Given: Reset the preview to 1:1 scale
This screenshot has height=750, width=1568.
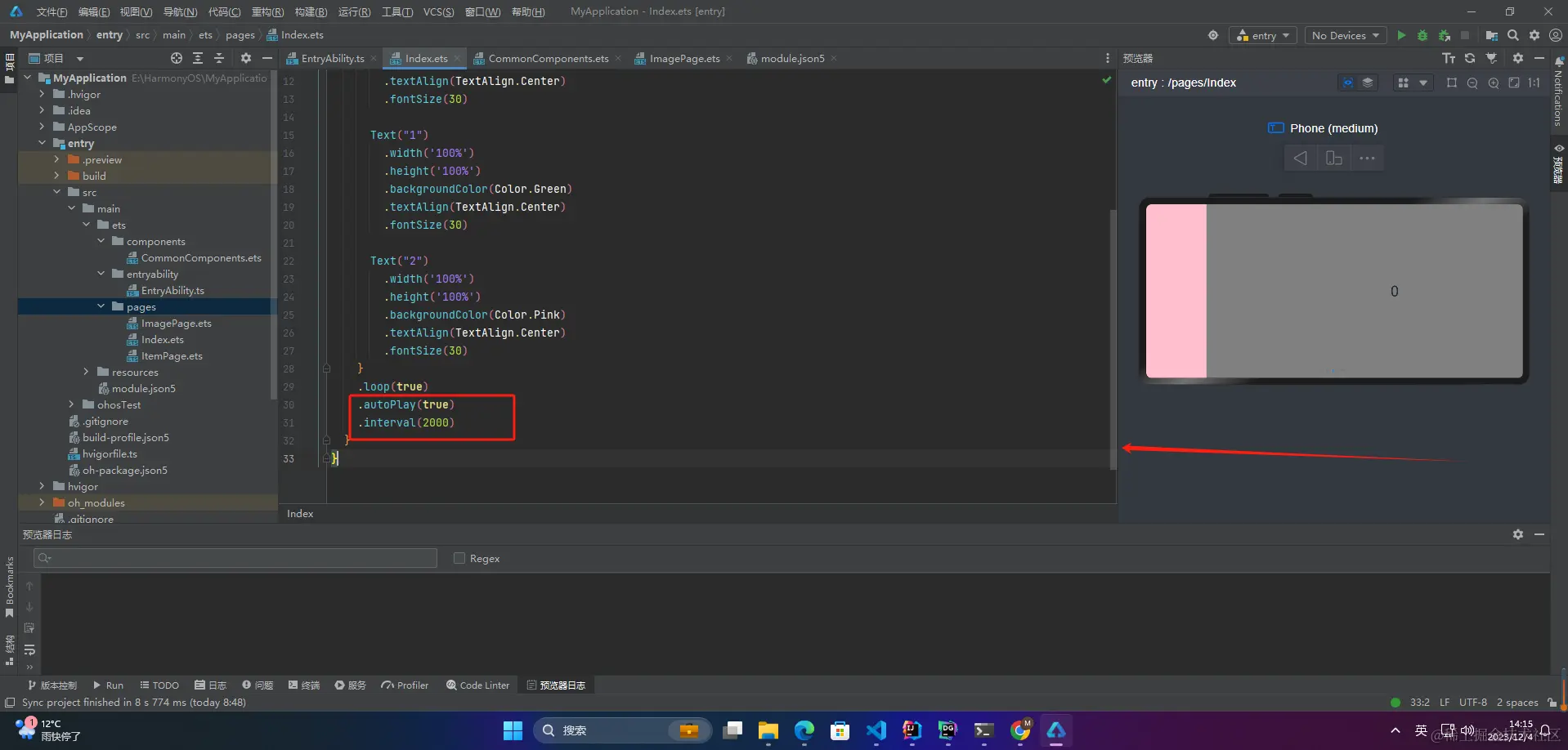Looking at the screenshot, I should click(1534, 83).
